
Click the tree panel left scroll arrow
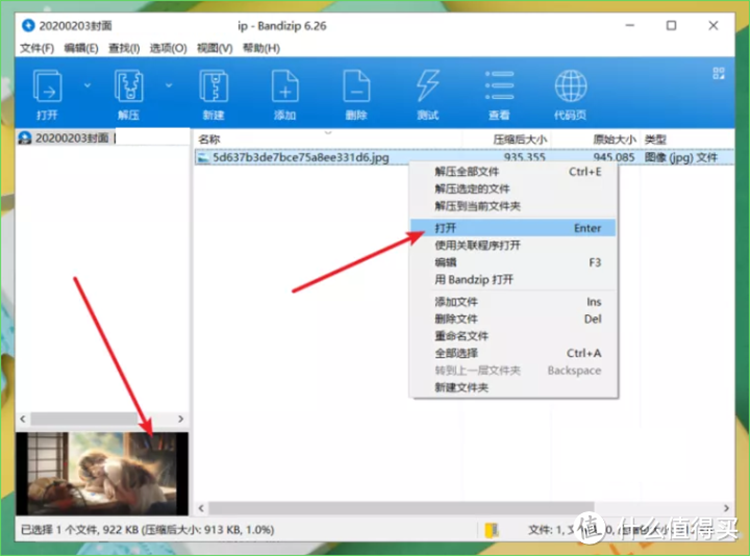[23, 419]
